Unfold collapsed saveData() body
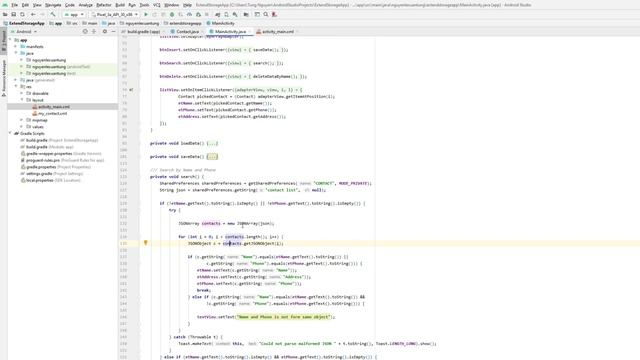The image size is (640, 360). [212, 157]
